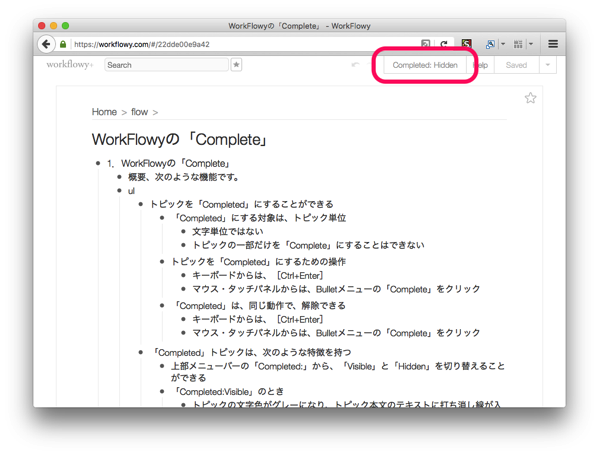Click in the Search box

click(166, 65)
